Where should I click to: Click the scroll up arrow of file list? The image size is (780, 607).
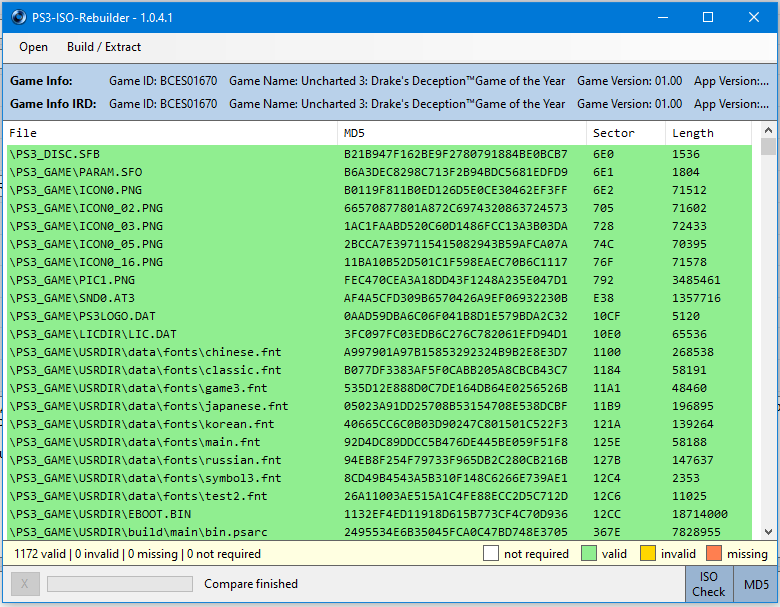click(768, 130)
